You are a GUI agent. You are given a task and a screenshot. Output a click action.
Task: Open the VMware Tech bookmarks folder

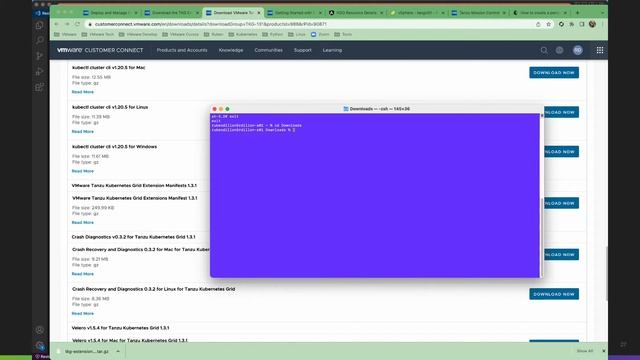pyautogui.click(x=98, y=34)
